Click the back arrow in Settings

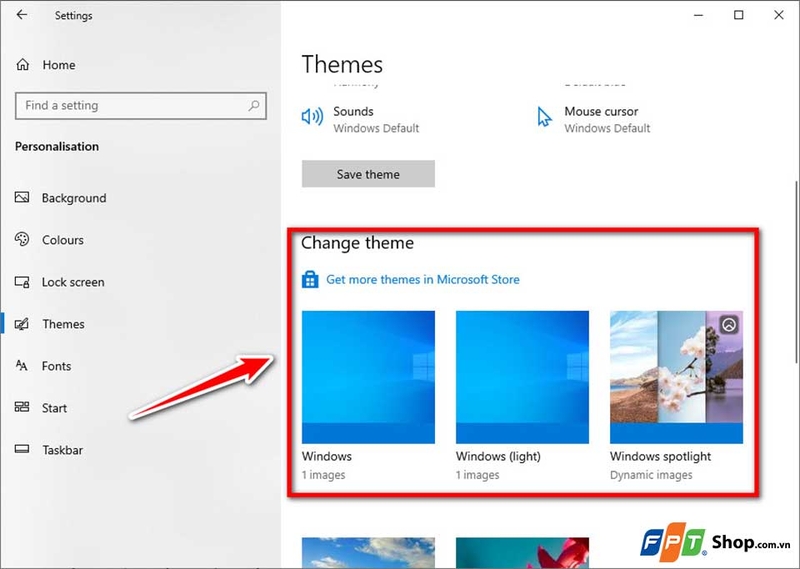[21, 15]
